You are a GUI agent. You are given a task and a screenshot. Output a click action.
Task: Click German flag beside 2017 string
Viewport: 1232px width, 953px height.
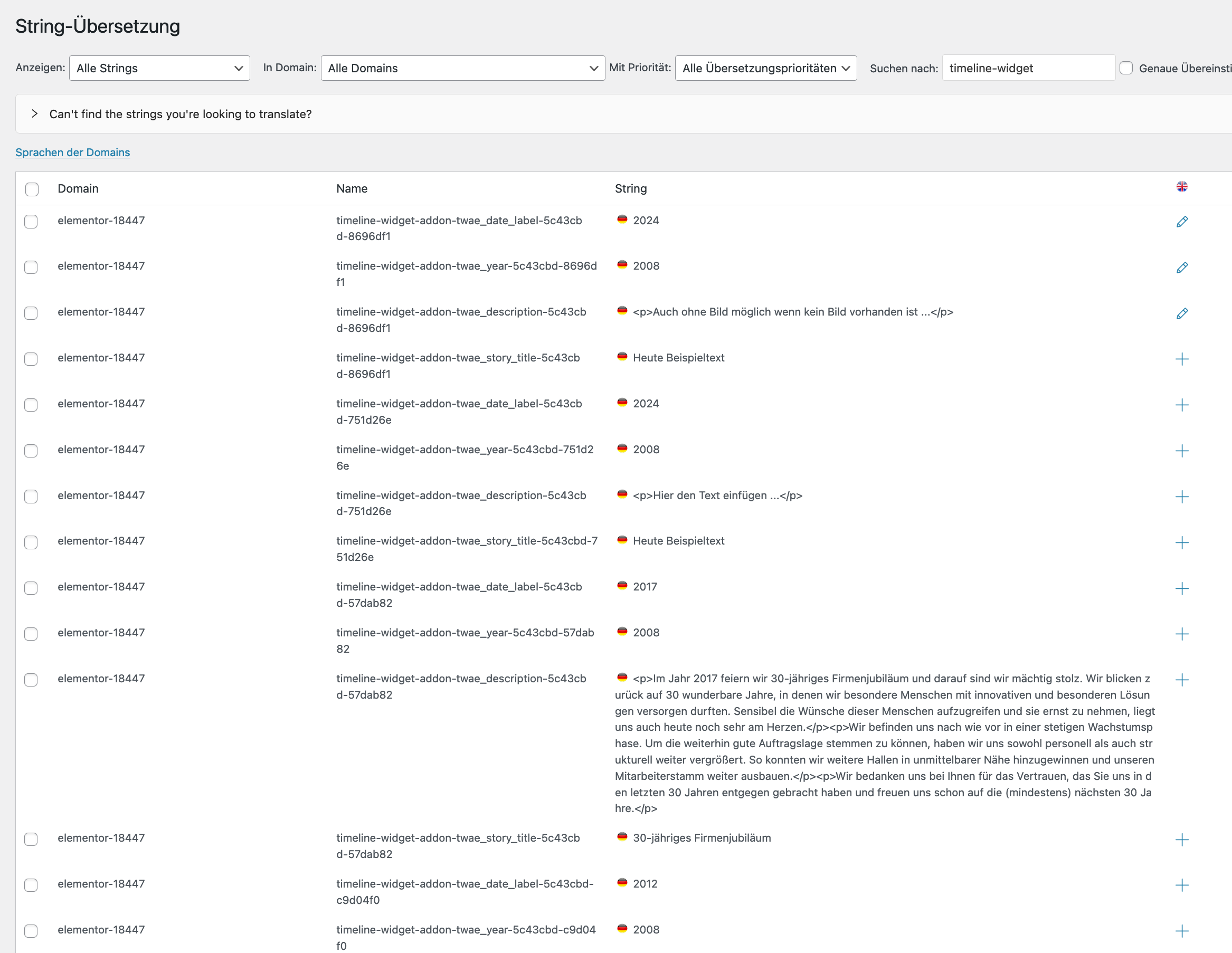[x=622, y=585]
